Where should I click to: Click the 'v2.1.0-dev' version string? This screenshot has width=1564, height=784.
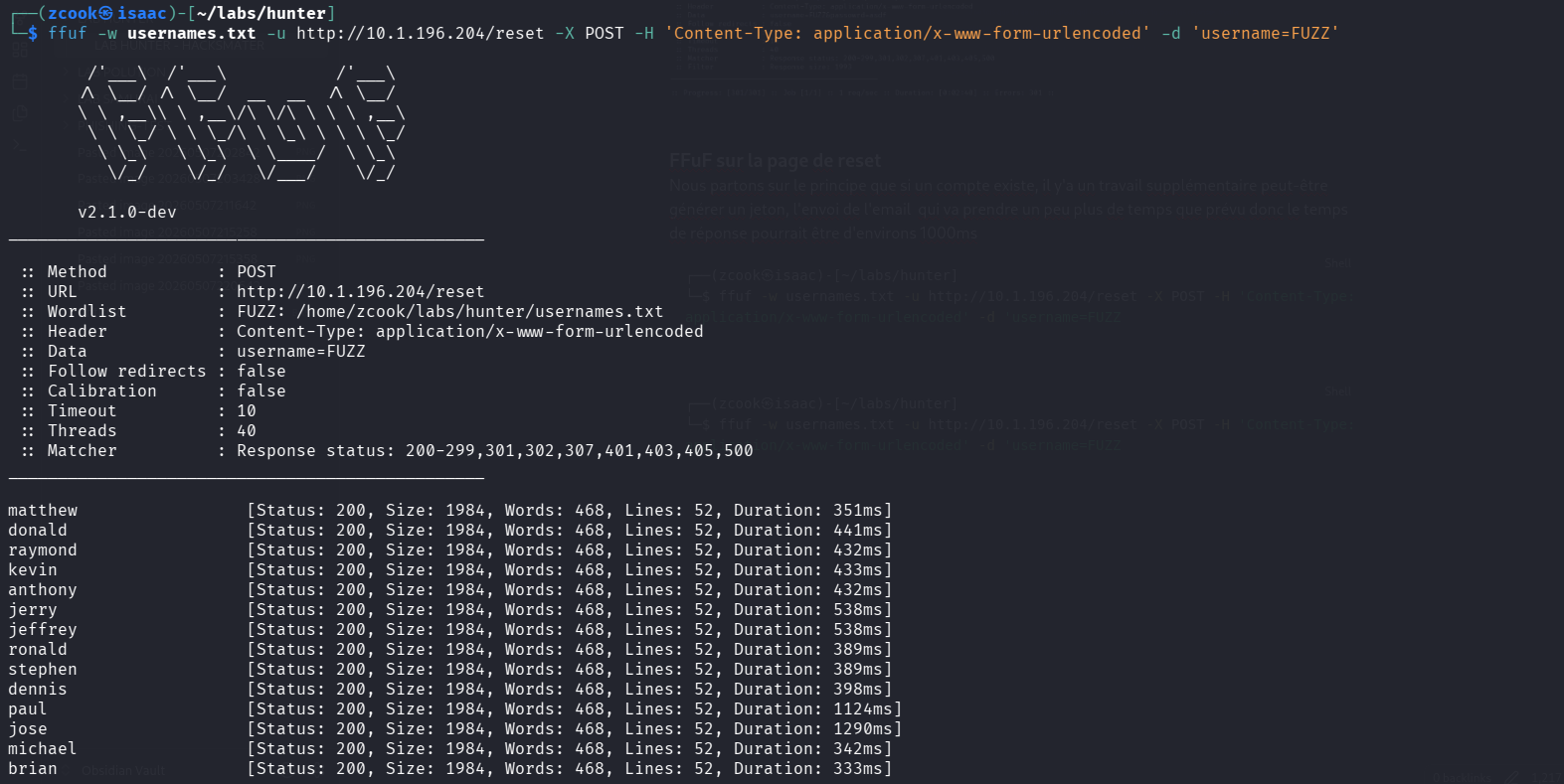pyautogui.click(x=127, y=213)
